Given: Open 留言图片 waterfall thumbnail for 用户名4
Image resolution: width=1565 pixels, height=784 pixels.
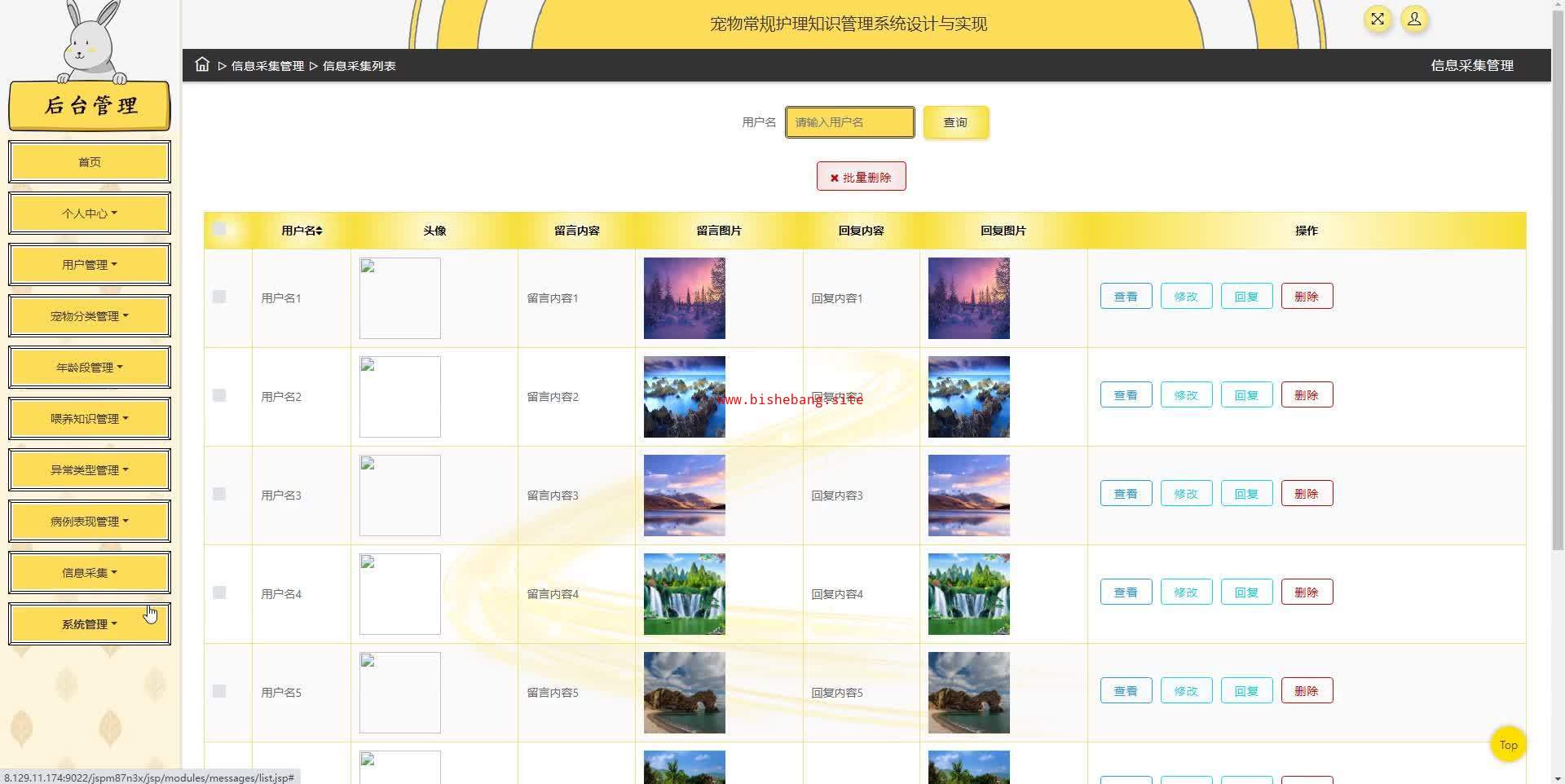Looking at the screenshot, I should tap(685, 594).
